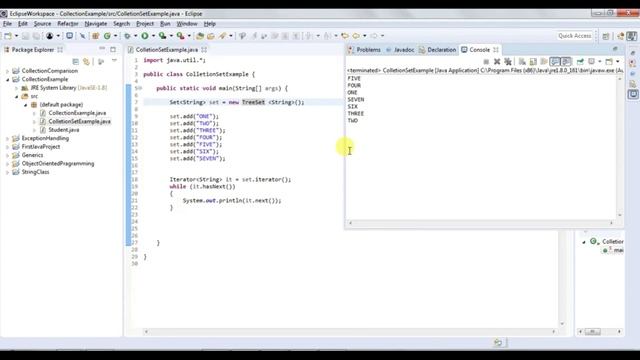This screenshot has height=360, width=640.
Task: Expand JRE System Library node
Action: pyautogui.click(x=16, y=88)
